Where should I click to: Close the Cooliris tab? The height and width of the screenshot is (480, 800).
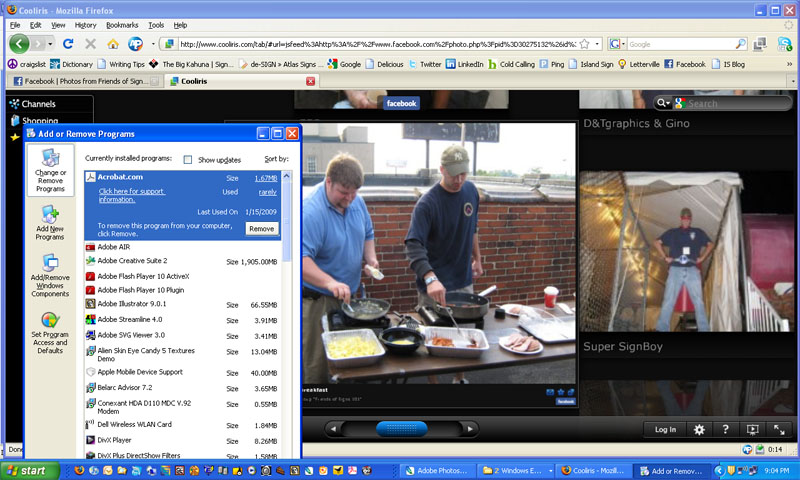pyautogui.click(x=310, y=81)
